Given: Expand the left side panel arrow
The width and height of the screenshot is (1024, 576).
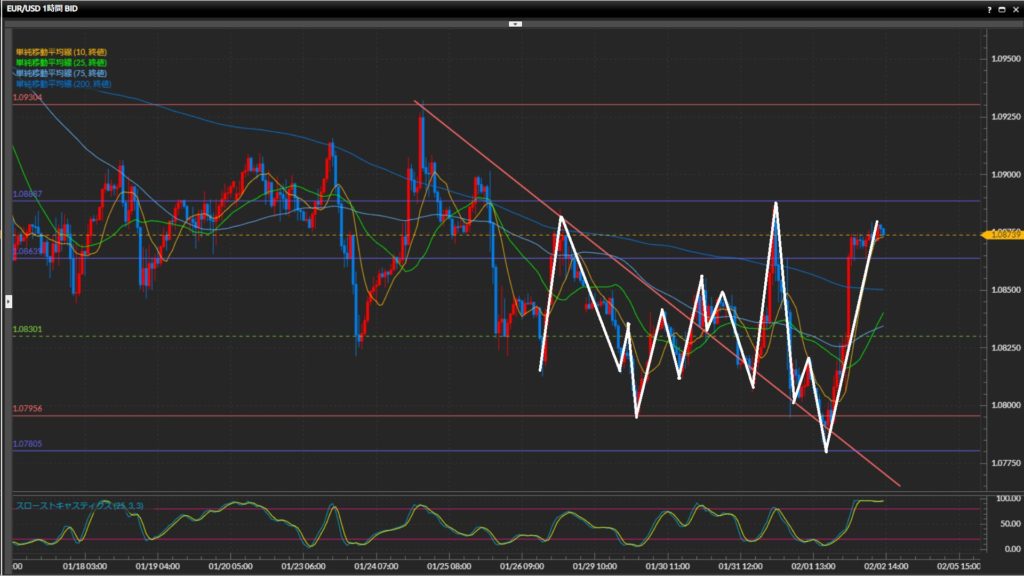Looking at the screenshot, I should coord(9,300).
